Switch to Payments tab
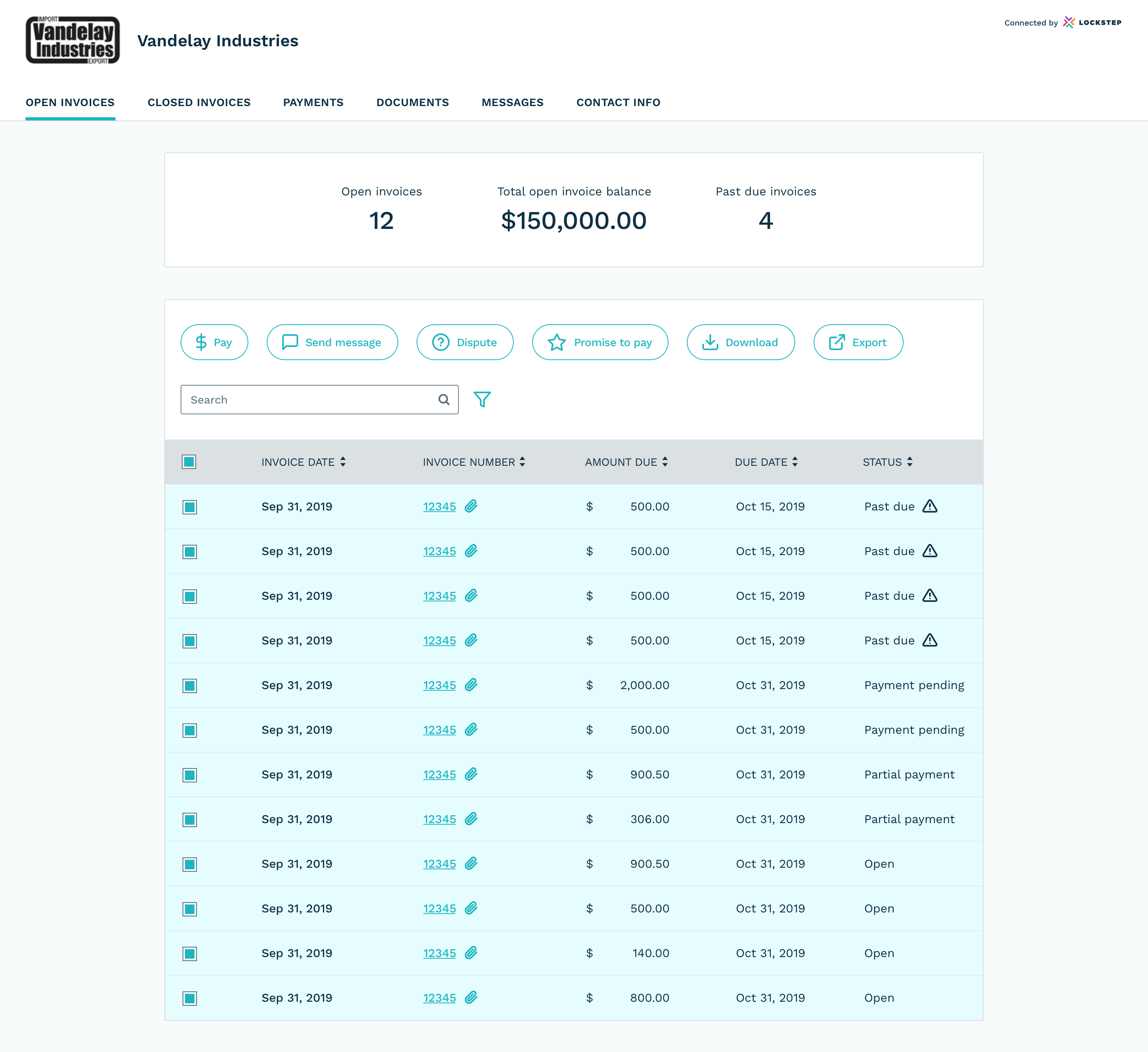This screenshot has height=1052, width=1148. (313, 102)
